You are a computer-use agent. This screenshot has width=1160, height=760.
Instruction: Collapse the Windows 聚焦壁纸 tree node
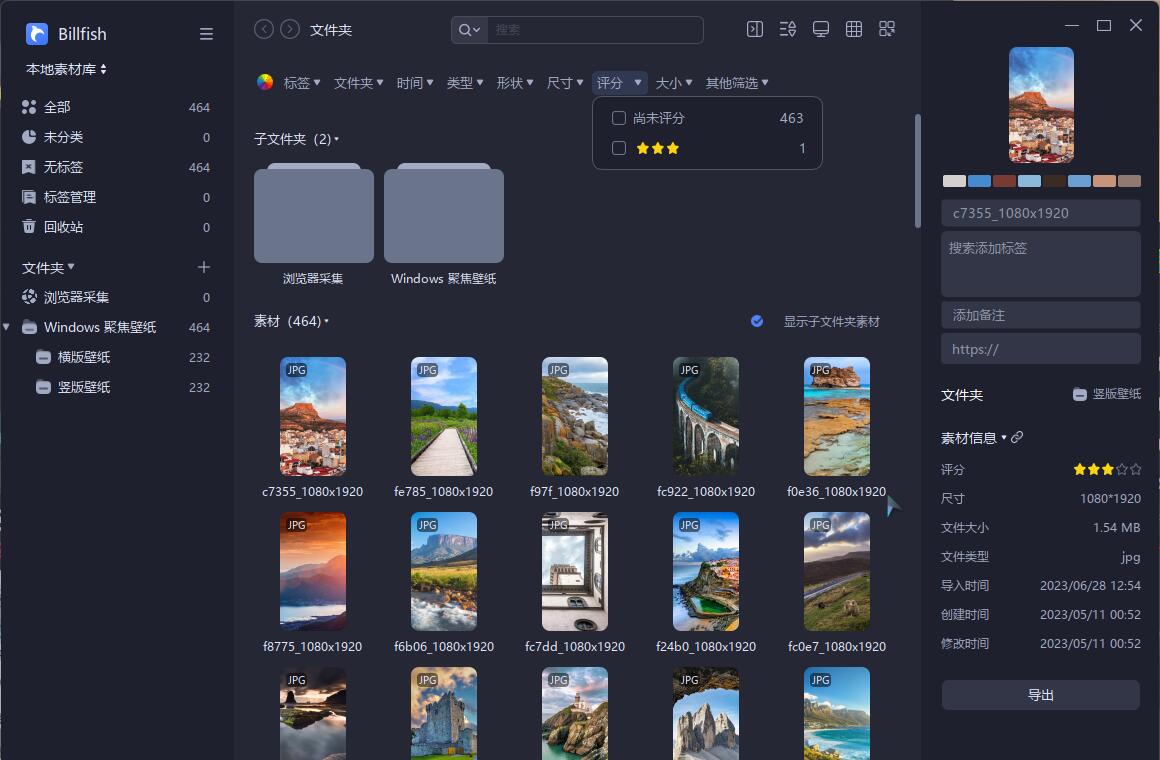click(x=8, y=327)
